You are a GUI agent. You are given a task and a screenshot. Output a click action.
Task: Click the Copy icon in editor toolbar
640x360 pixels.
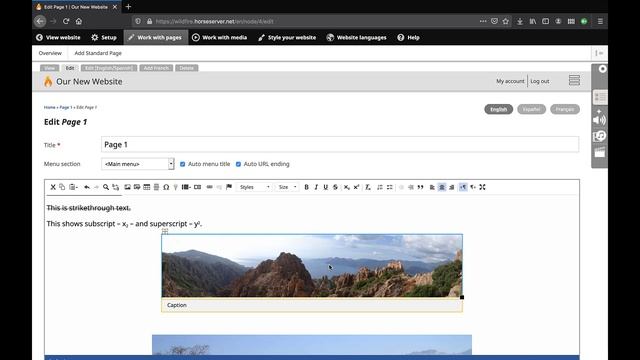[x=62, y=187]
